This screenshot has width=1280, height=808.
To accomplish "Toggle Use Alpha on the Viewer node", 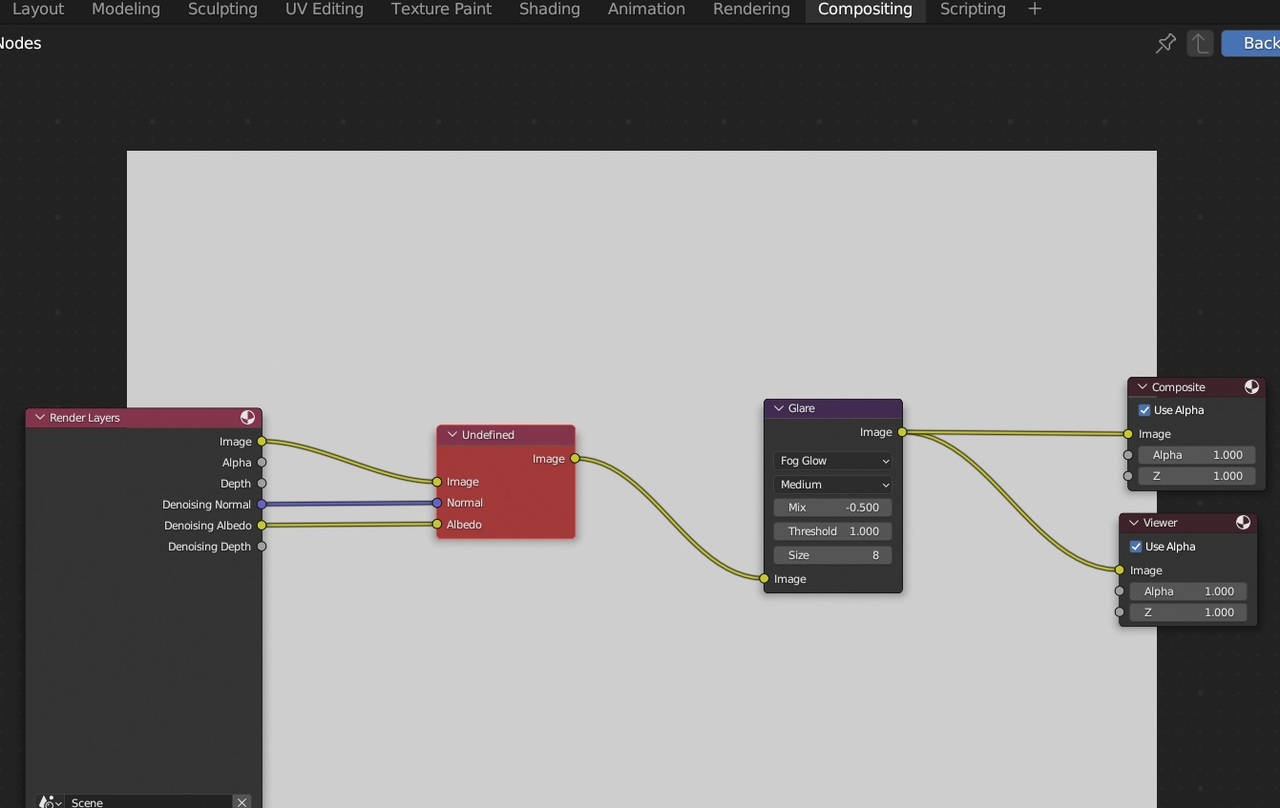I will 1136,546.
